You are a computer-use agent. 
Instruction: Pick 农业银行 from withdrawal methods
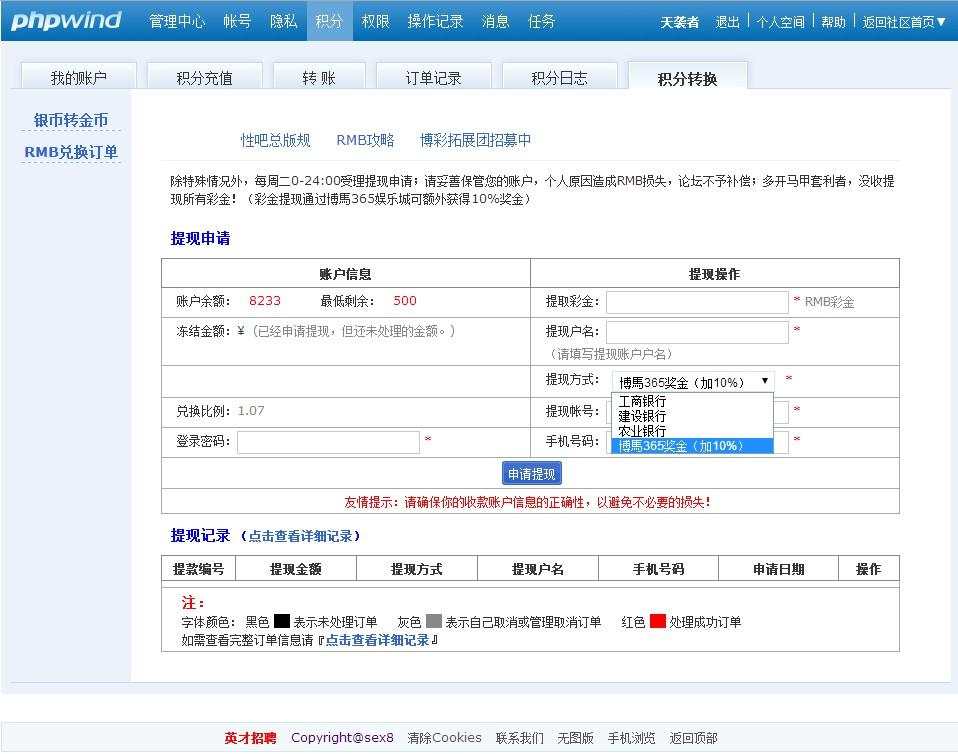642,431
